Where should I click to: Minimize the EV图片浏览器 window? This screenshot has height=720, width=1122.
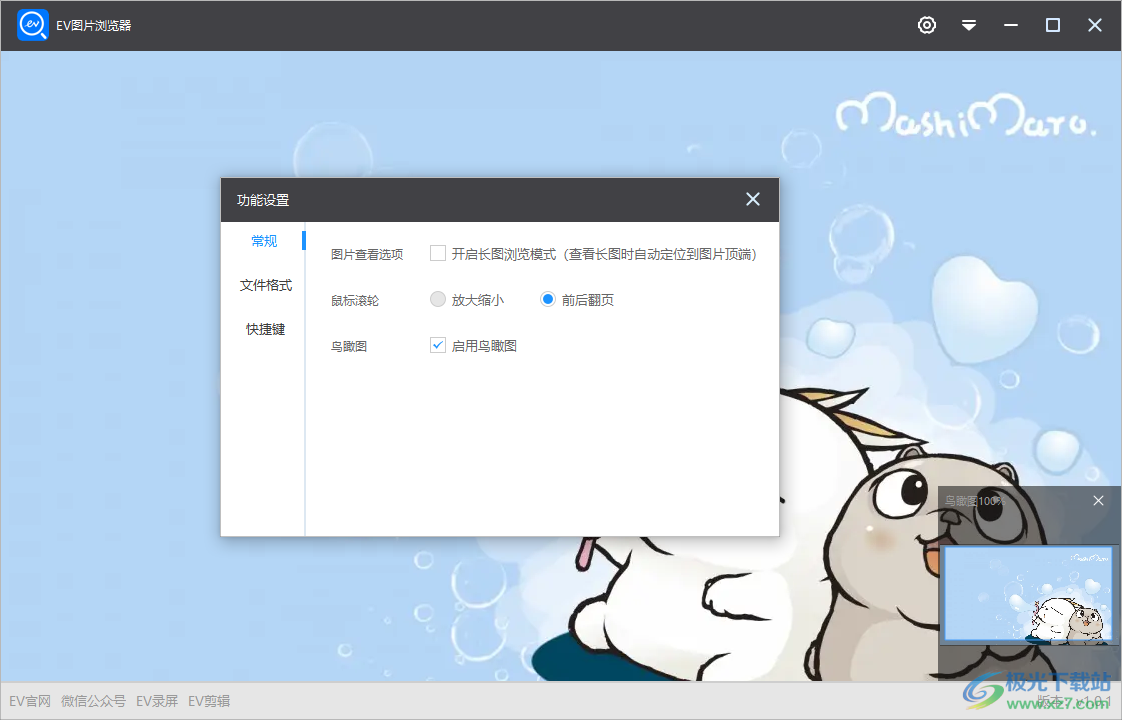click(x=1010, y=25)
